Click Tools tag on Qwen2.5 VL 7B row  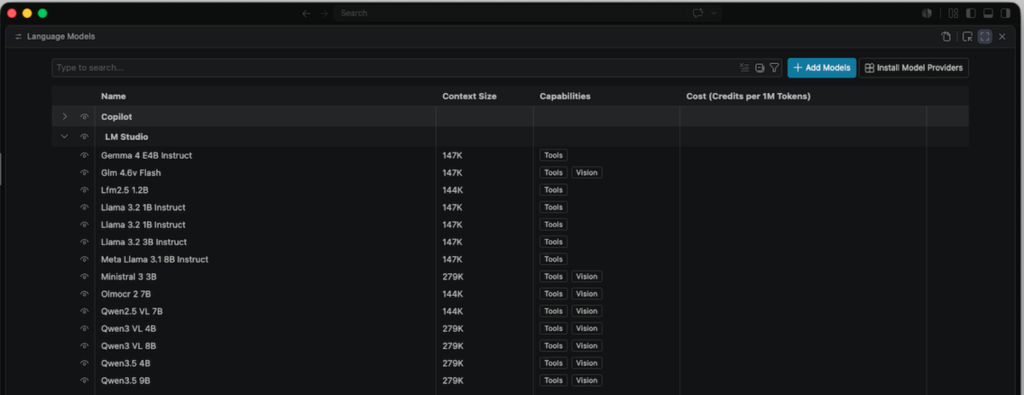[553, 311]
